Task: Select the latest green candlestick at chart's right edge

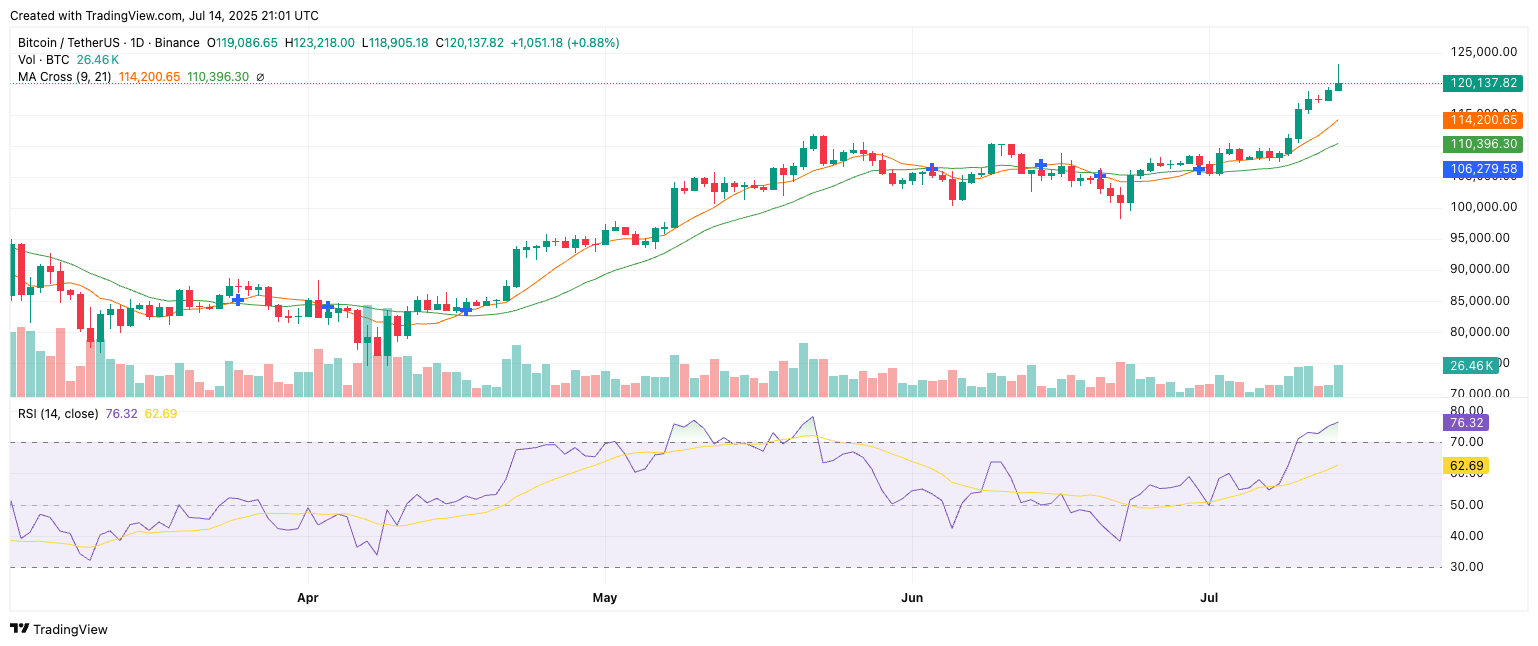Action: click(x=1338, y=85)
